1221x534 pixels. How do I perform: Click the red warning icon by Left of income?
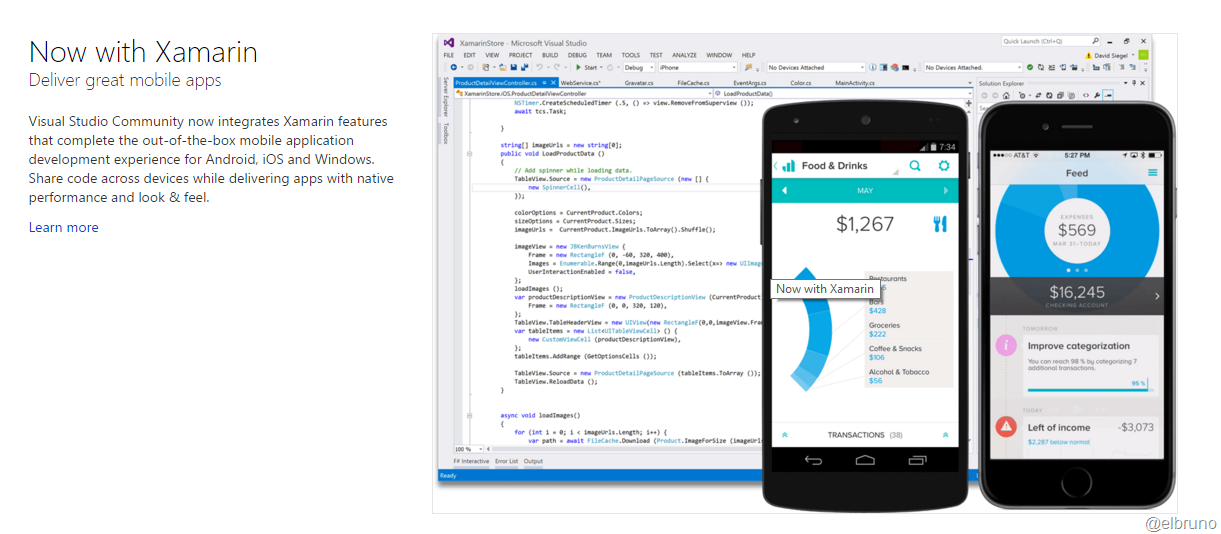1006,427
